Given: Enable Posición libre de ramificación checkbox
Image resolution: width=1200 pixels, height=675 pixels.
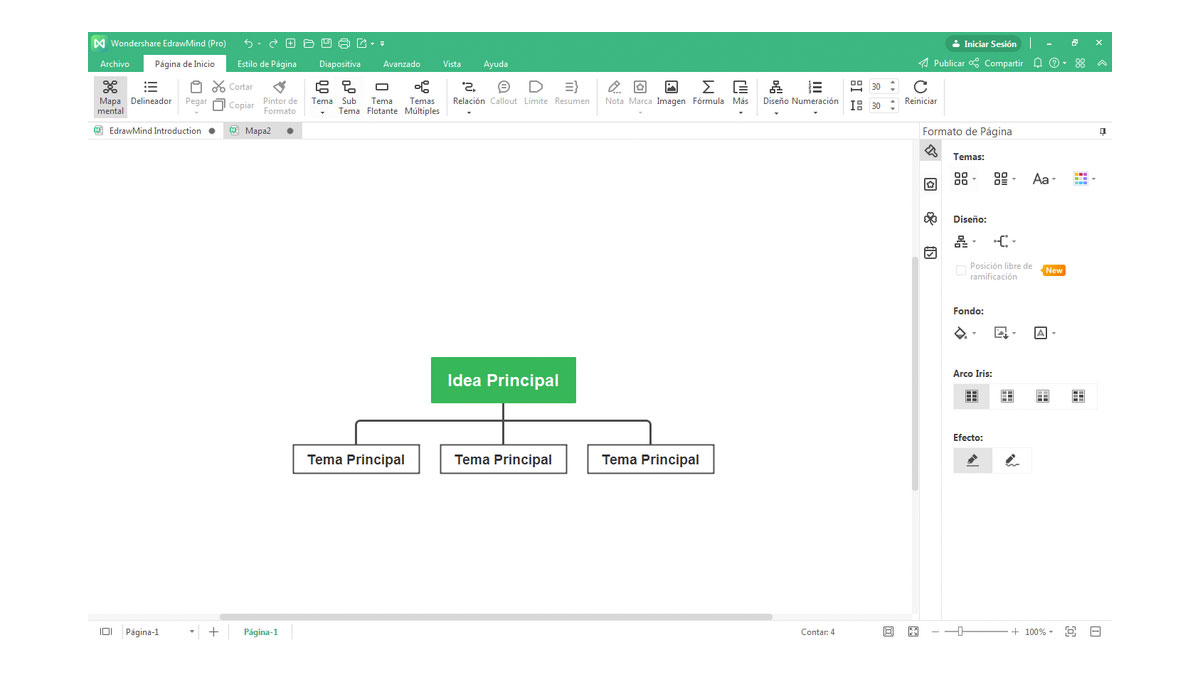Looking at the screenshot, I should tap(961, 270).
